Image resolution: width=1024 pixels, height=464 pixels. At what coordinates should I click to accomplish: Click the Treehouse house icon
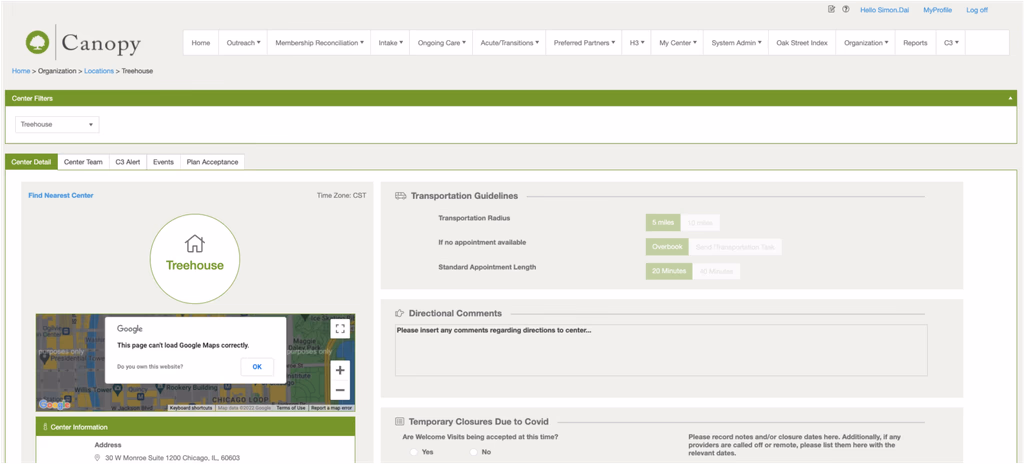coord(195,244)
